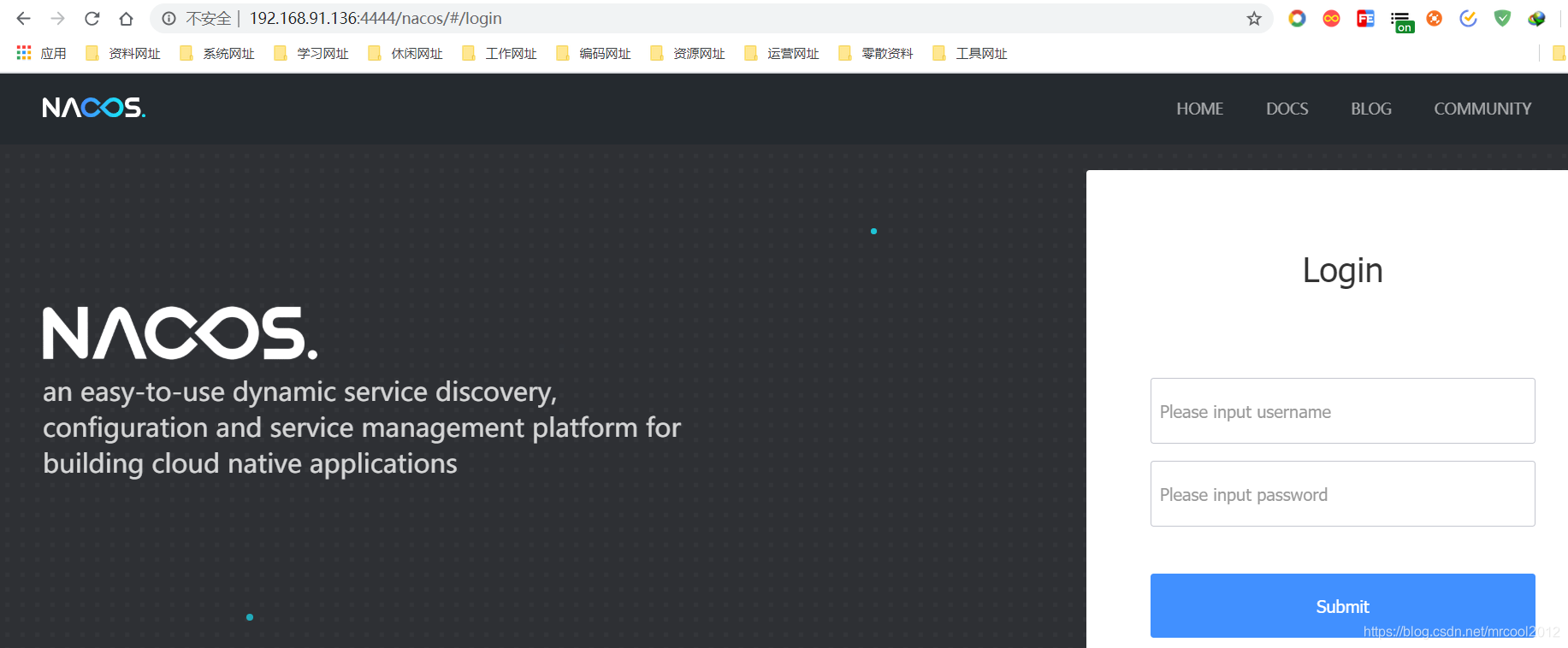Screen dimensions: 1568x648
Task: Click the browser forward arrow
Action: coord(57,18)
